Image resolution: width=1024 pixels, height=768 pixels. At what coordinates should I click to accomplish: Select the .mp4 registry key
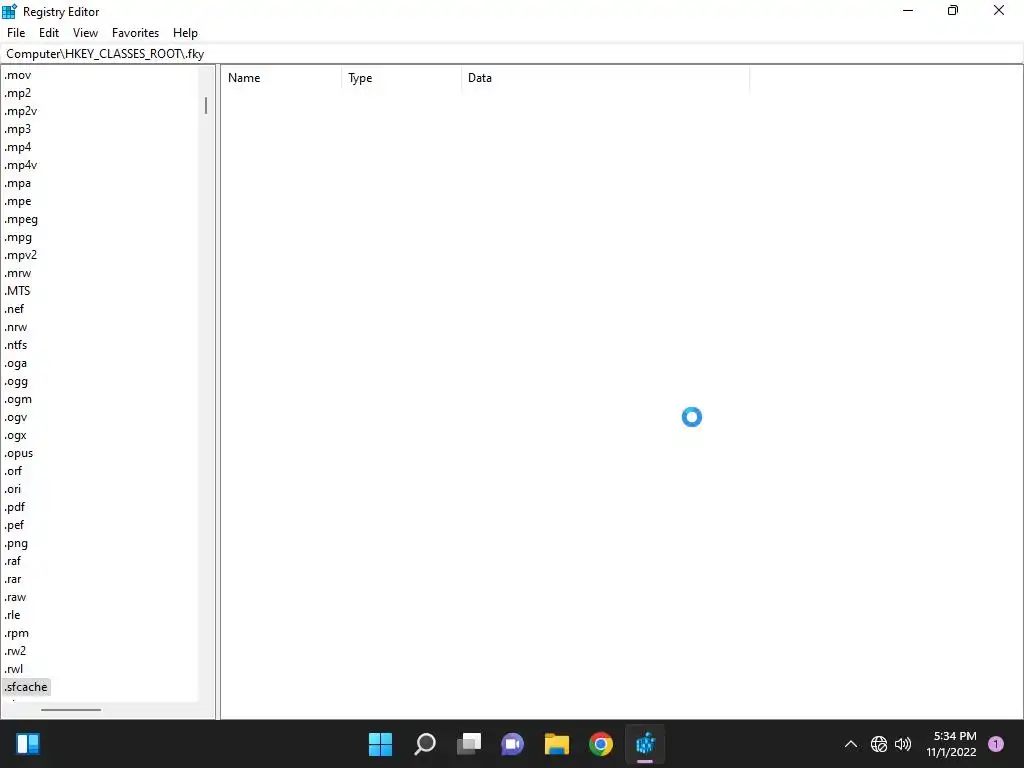click(18, 147)
